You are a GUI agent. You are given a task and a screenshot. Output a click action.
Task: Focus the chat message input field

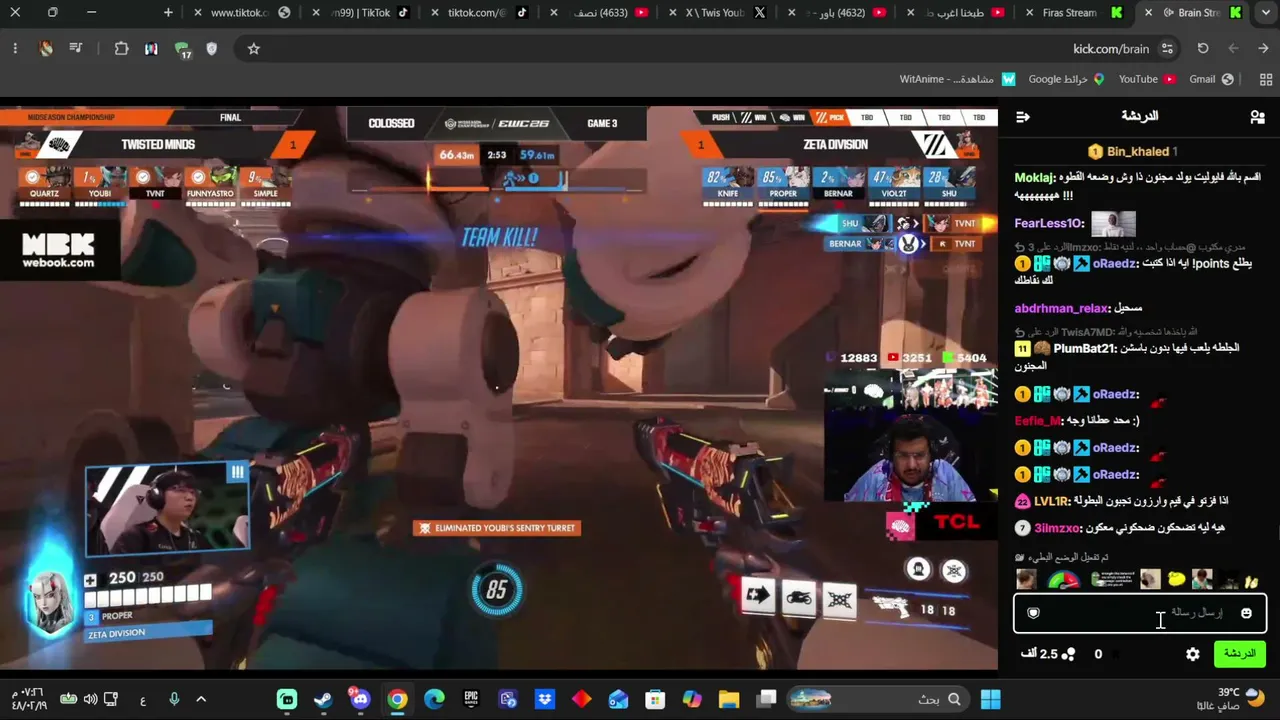coord(1140,613)
